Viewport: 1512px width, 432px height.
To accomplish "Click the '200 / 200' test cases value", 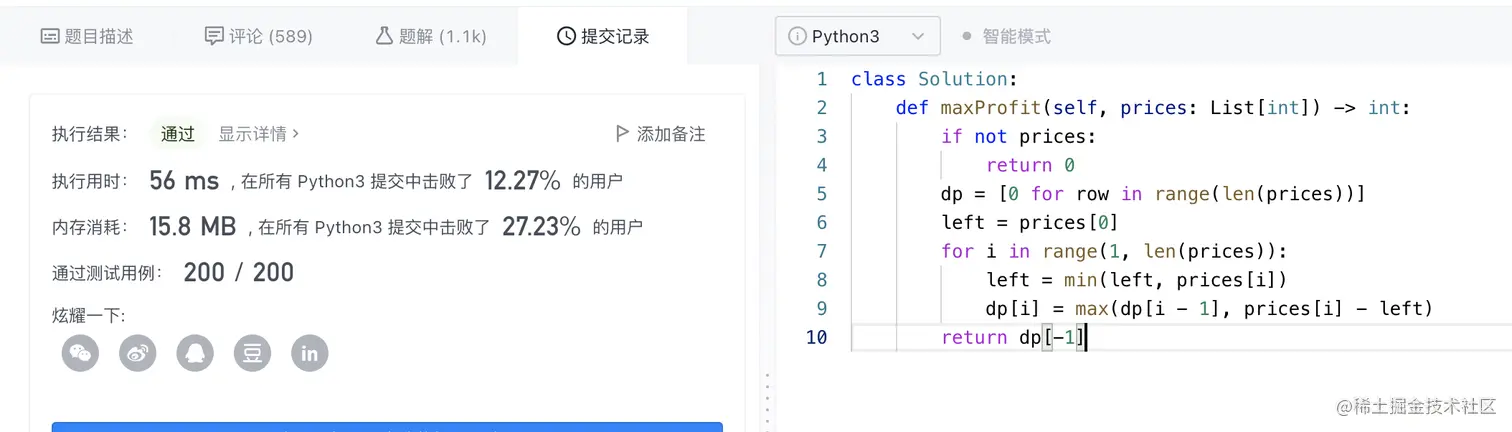I will pyautogui.click(x=239, y=273).
